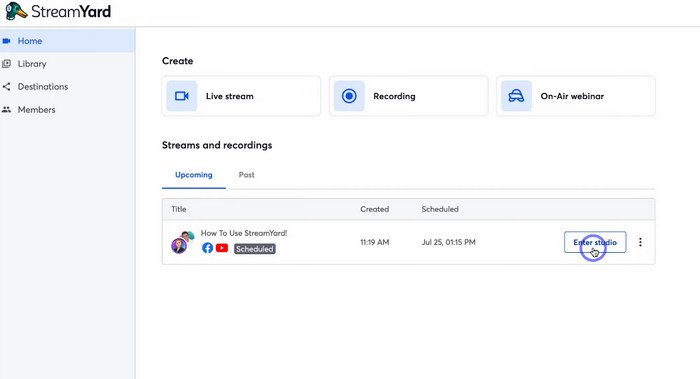Click the Created column header
The image size is (700, 379).
pos(375,209)
